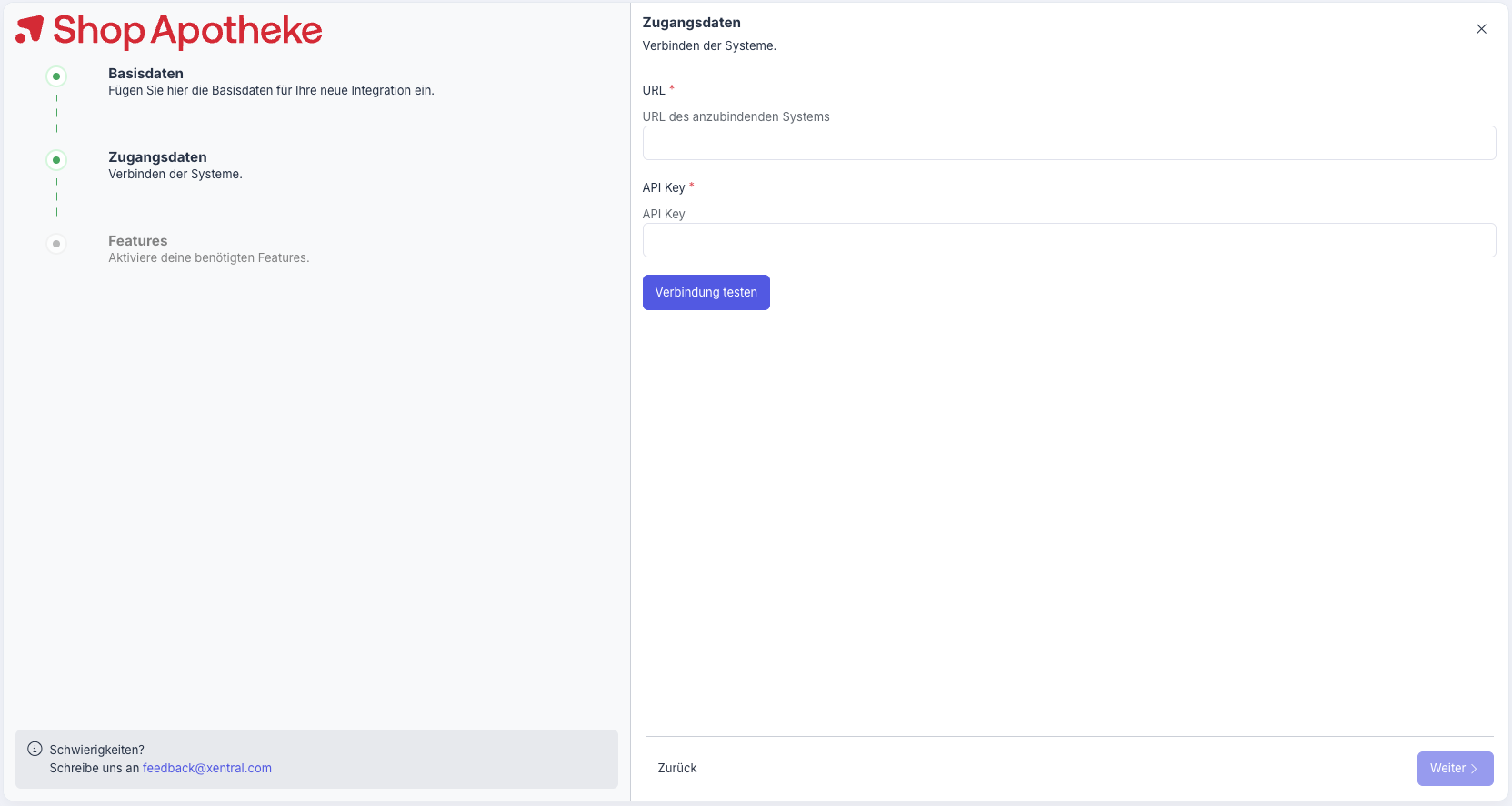The image size is (1512, 806).
Task: Focus the API Key input field
Action: tap(1068, 240)
